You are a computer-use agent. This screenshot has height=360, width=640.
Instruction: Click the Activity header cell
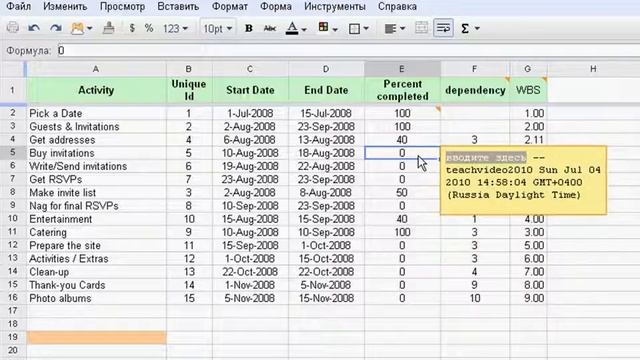pyautogui.click(x=96, y=90)
